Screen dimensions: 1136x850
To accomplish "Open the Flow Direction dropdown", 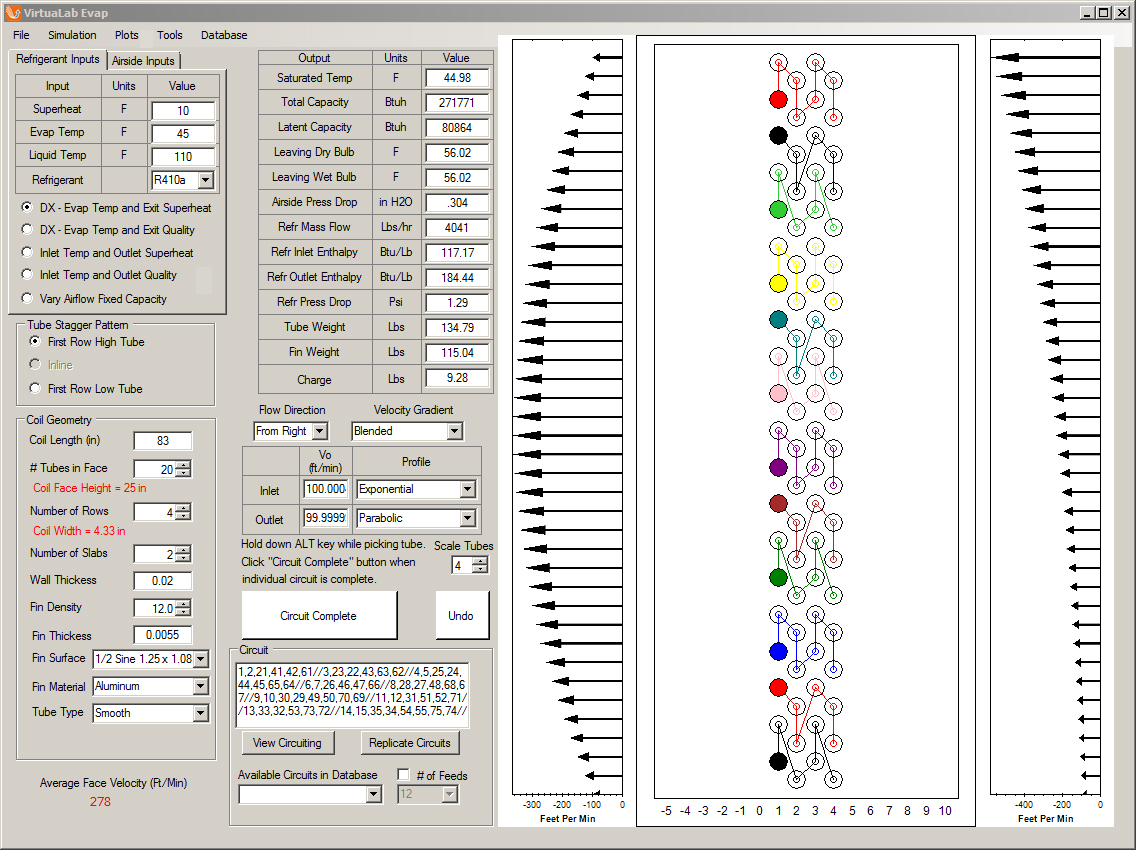I will 320,431.
